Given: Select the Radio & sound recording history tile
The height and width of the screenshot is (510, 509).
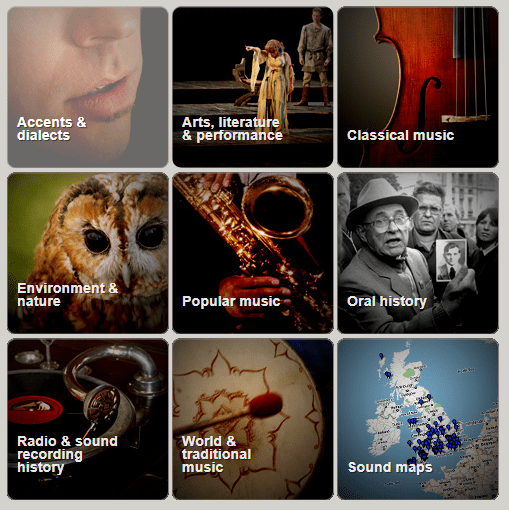Looking at the screenshot, I should pyautogui.click(x=88, y=419).
